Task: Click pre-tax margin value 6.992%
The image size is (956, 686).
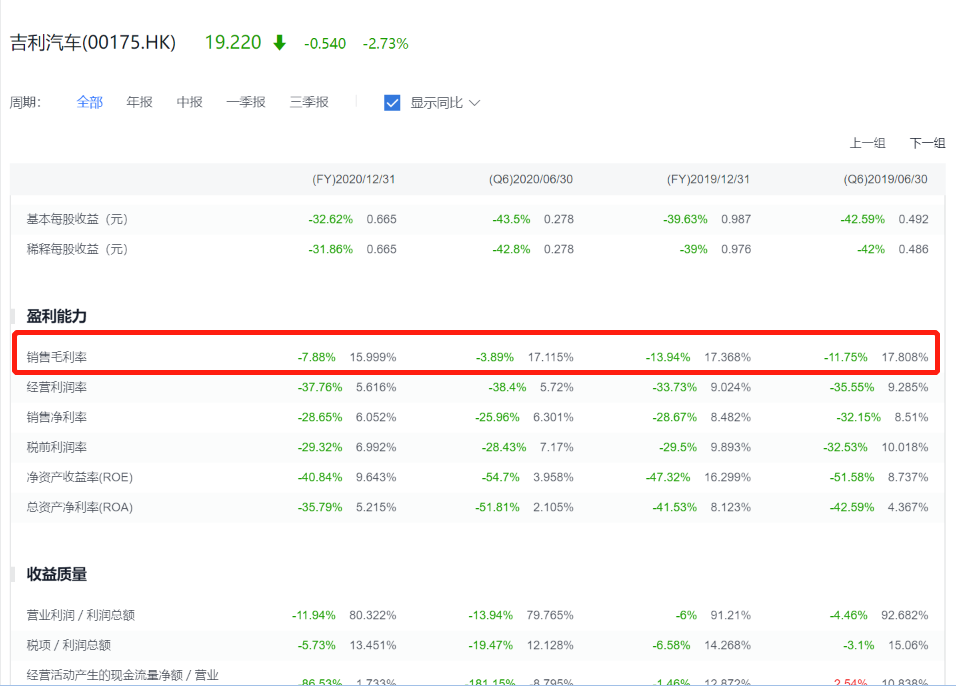Action: (x=376, y=447)
